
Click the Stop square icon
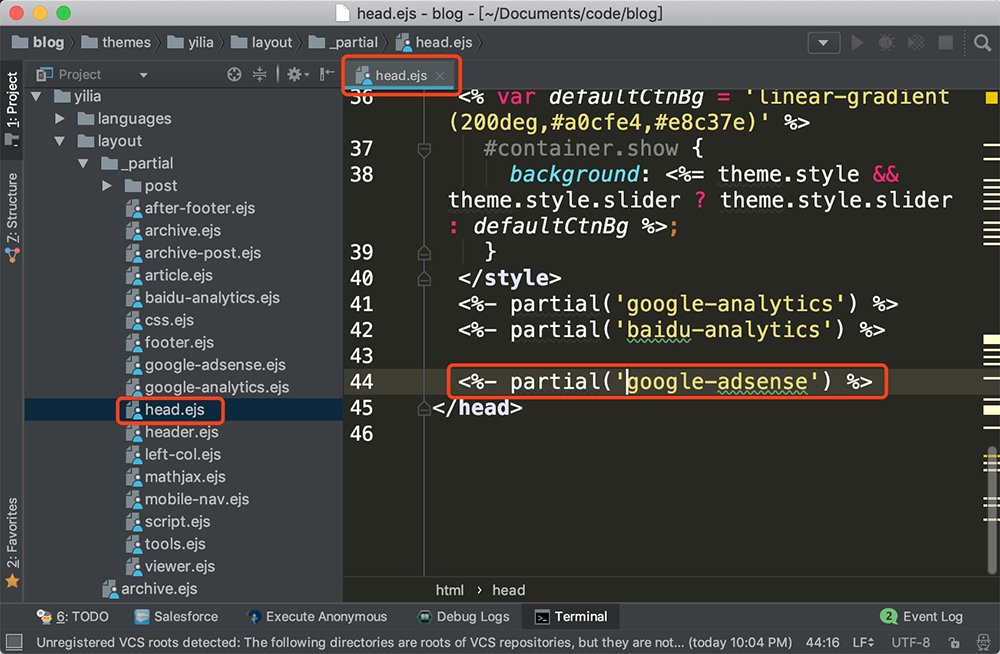pos(946,43)
